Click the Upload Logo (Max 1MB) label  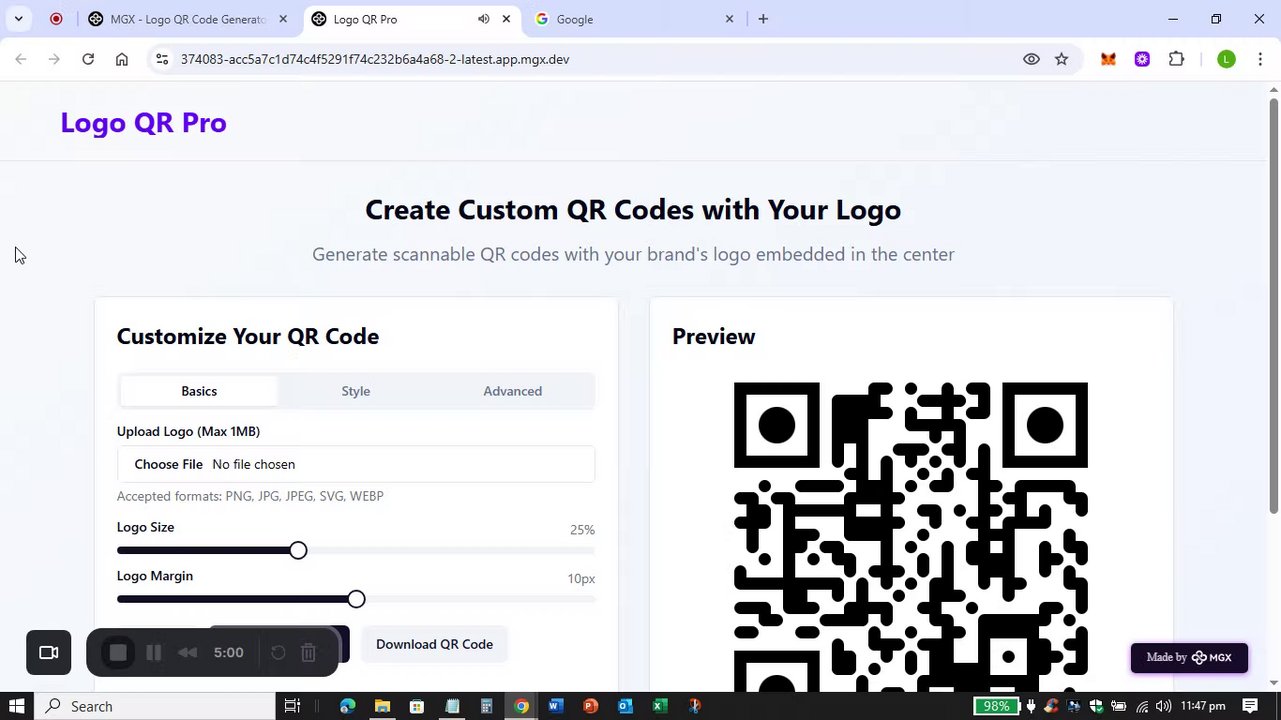[188, 431]
